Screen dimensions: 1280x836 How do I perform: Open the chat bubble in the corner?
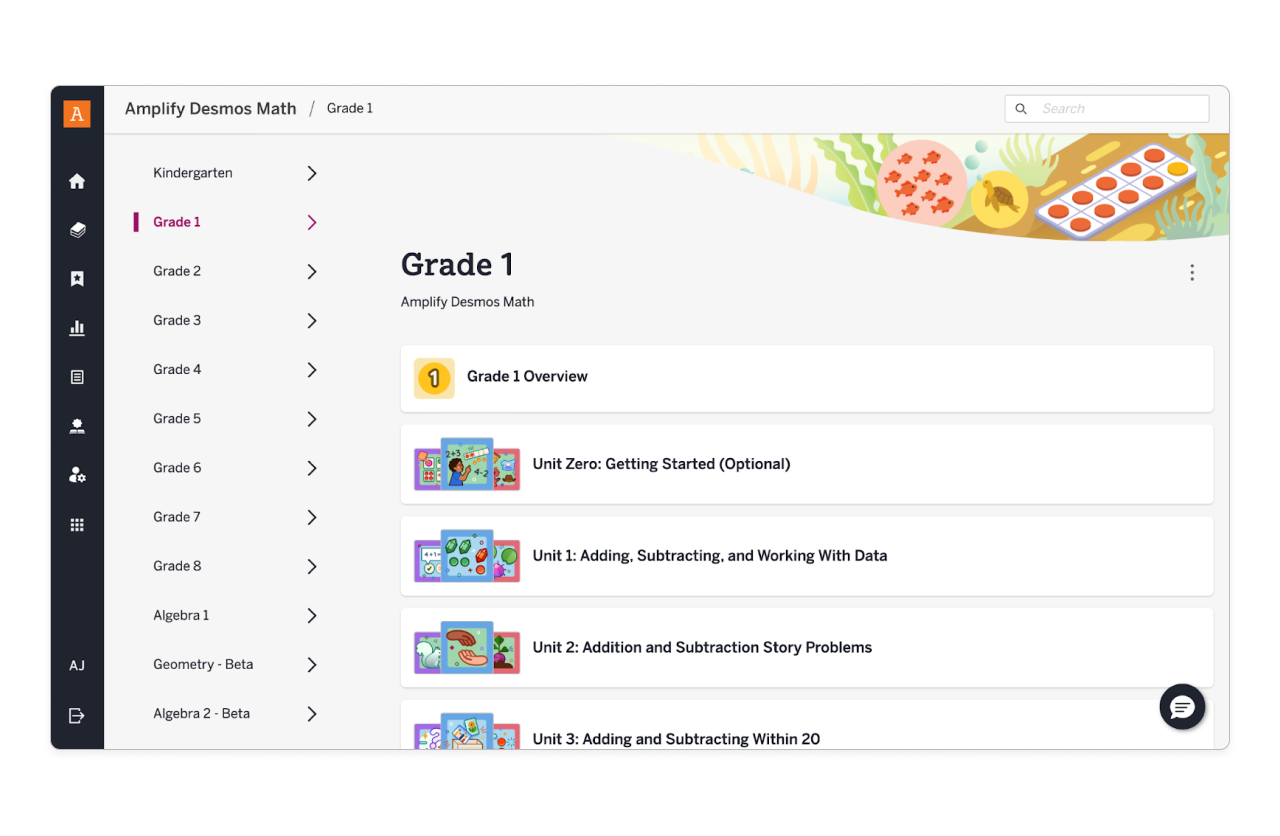click(1182, 707)
